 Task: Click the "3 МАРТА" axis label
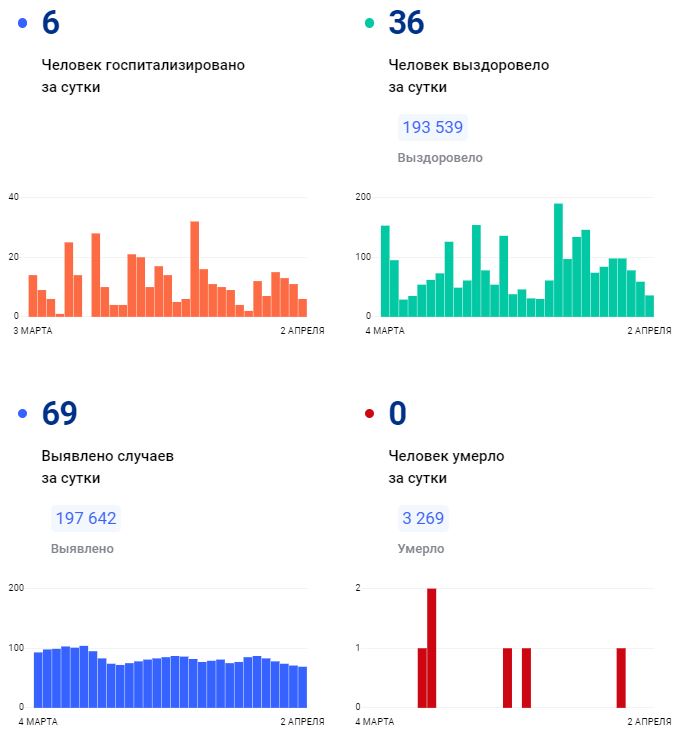coord(32,329)
